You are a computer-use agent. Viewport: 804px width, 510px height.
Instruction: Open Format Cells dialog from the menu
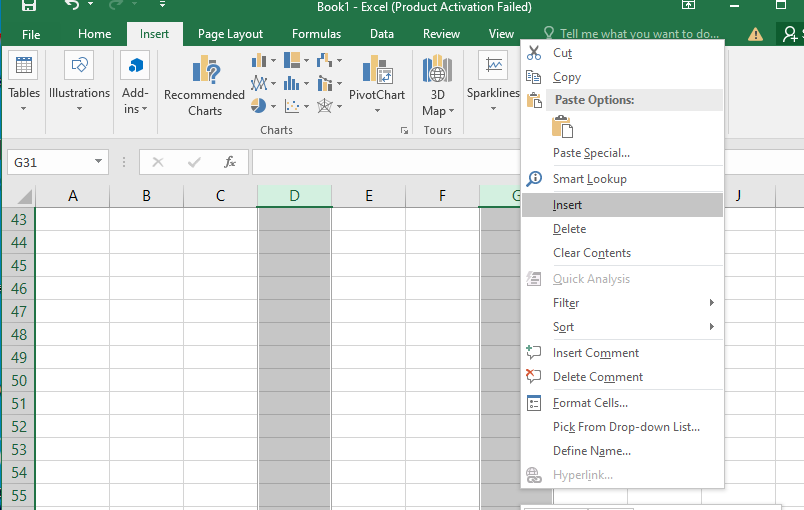[622, 403]
